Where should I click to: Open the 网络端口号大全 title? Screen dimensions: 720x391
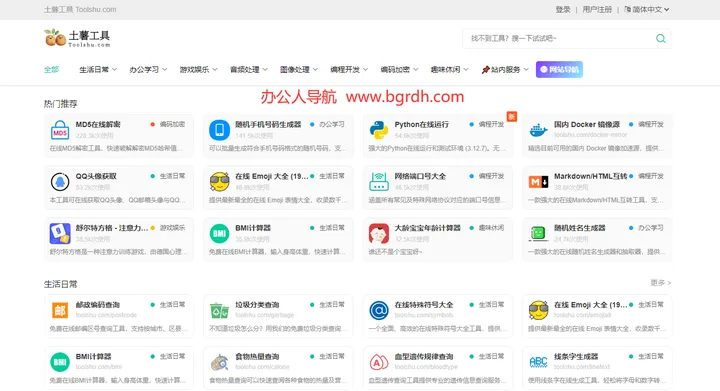point(420,176)
